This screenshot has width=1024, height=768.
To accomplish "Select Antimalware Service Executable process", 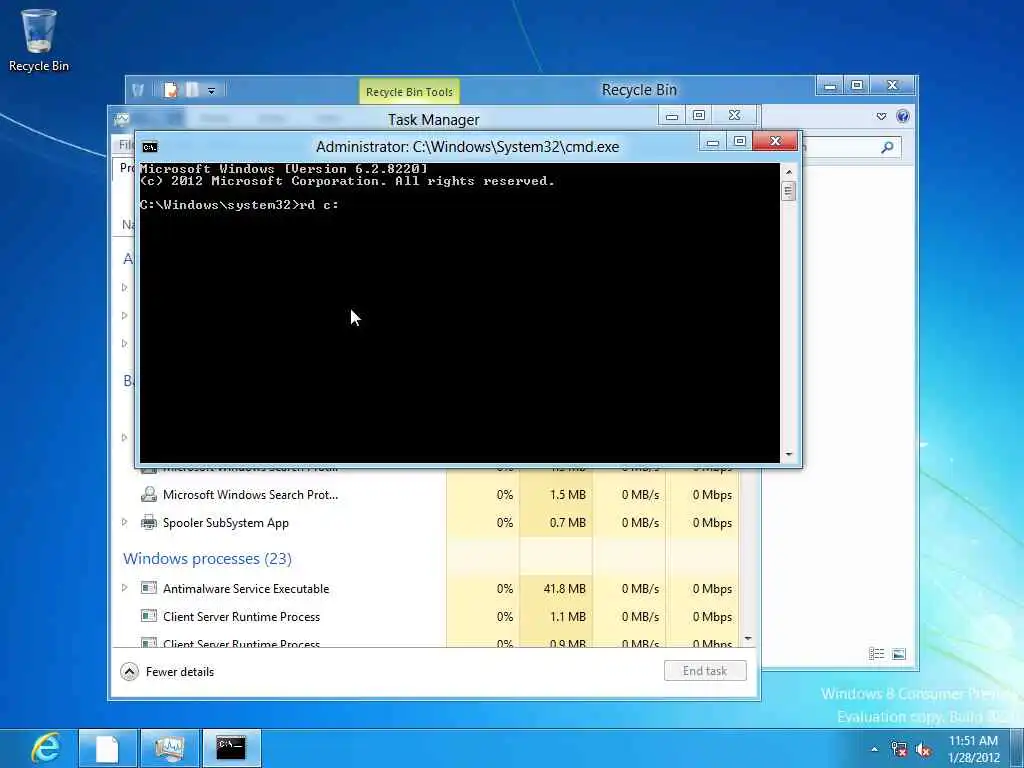I will click(x=425, y=588).
